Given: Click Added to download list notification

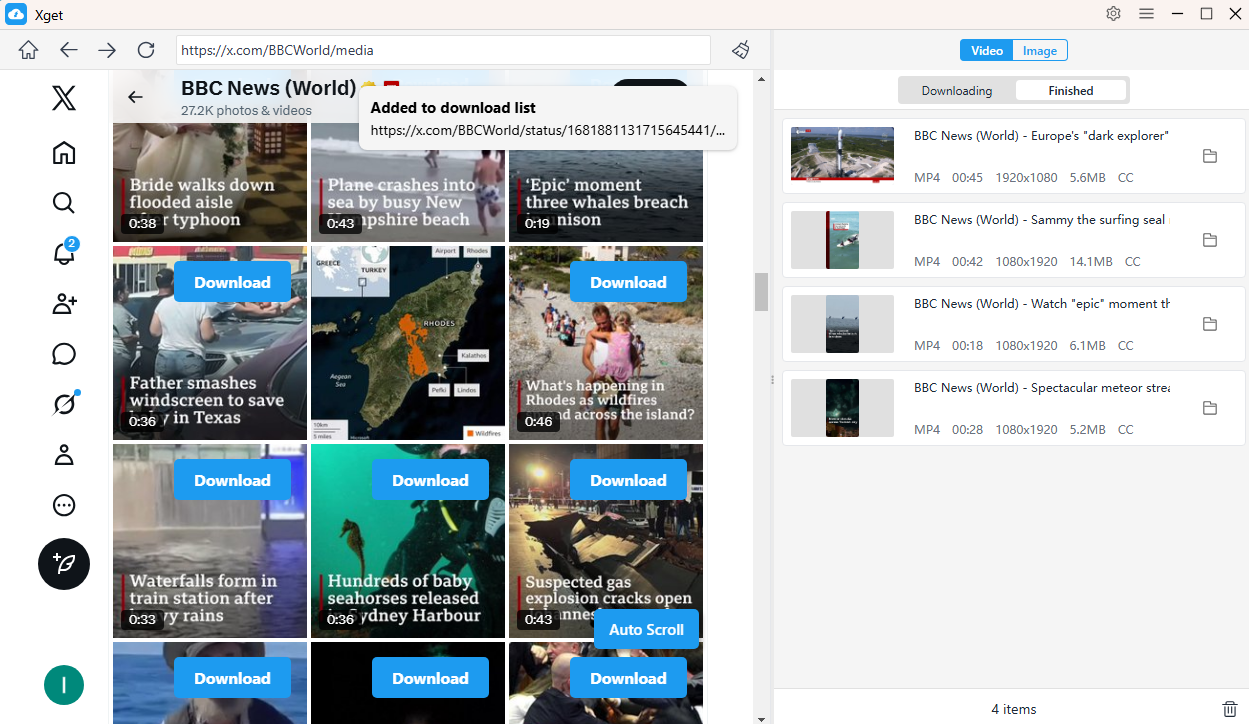Looking at the screenshot, I should click(548, 118).
